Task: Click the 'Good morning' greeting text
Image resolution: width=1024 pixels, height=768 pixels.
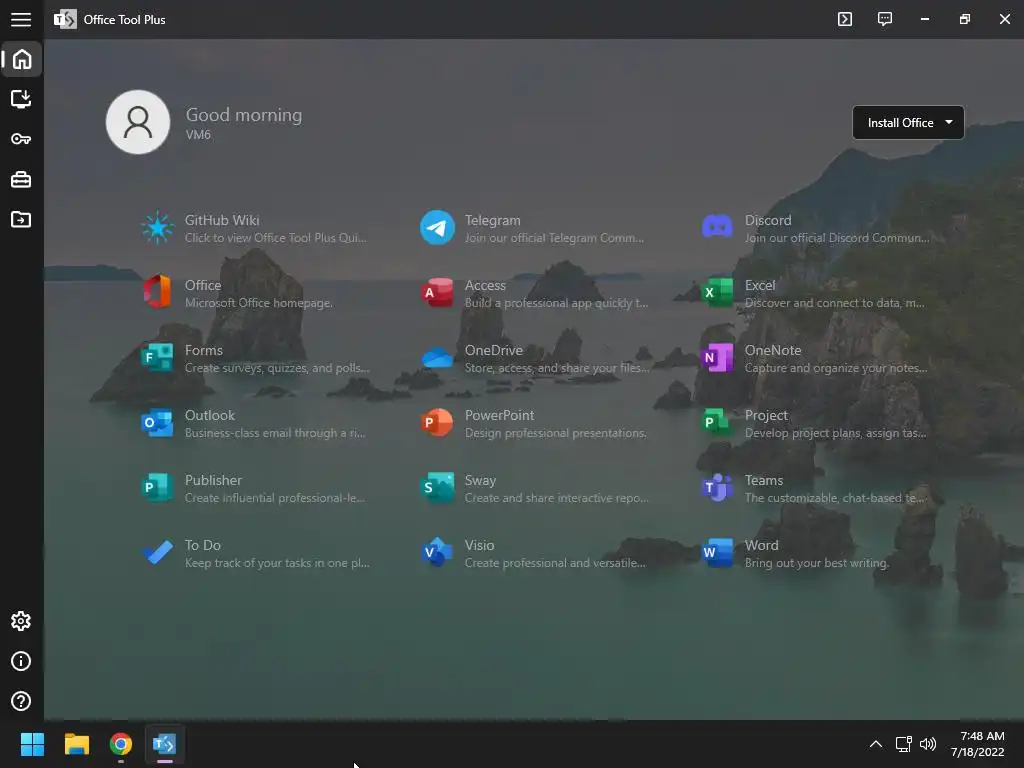Action: pos(244,115)
